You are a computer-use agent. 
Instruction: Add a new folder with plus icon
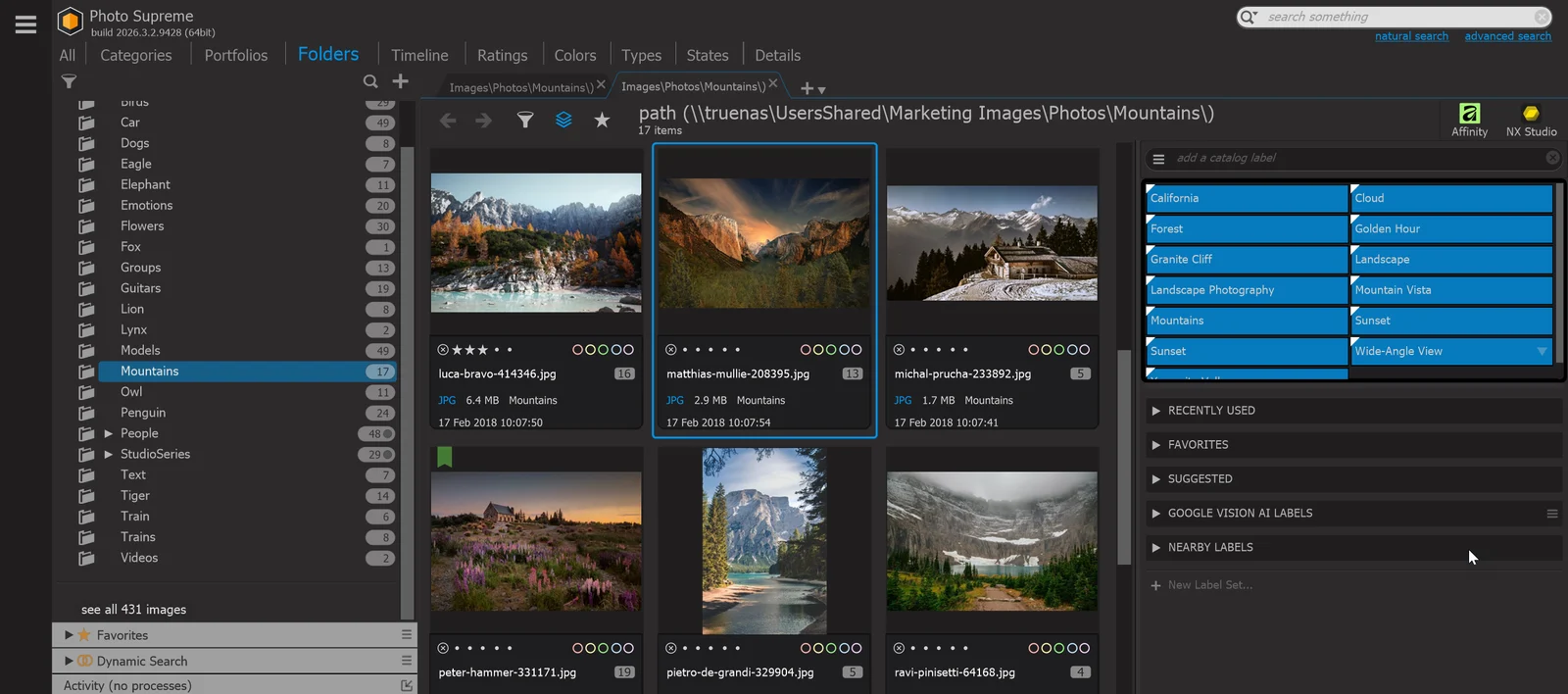point(400,80)
